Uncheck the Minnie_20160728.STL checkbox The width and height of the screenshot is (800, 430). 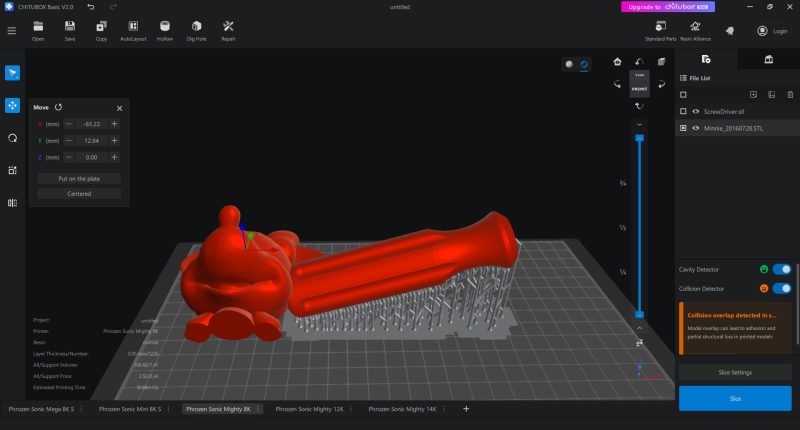coord(683,128)
